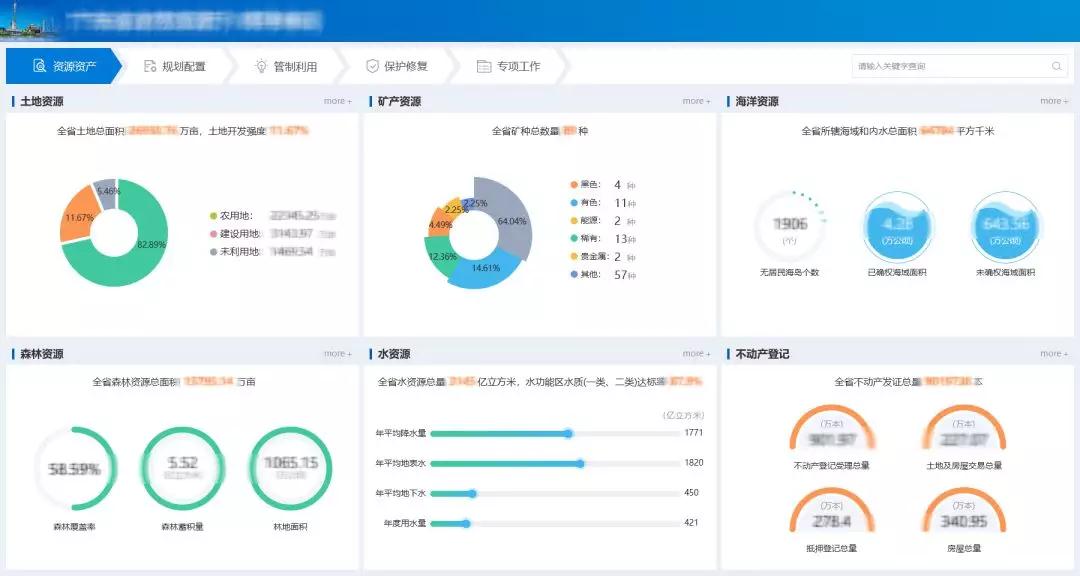
Task: Click the 已确权海域面积 water gauge
Action: 897,227
